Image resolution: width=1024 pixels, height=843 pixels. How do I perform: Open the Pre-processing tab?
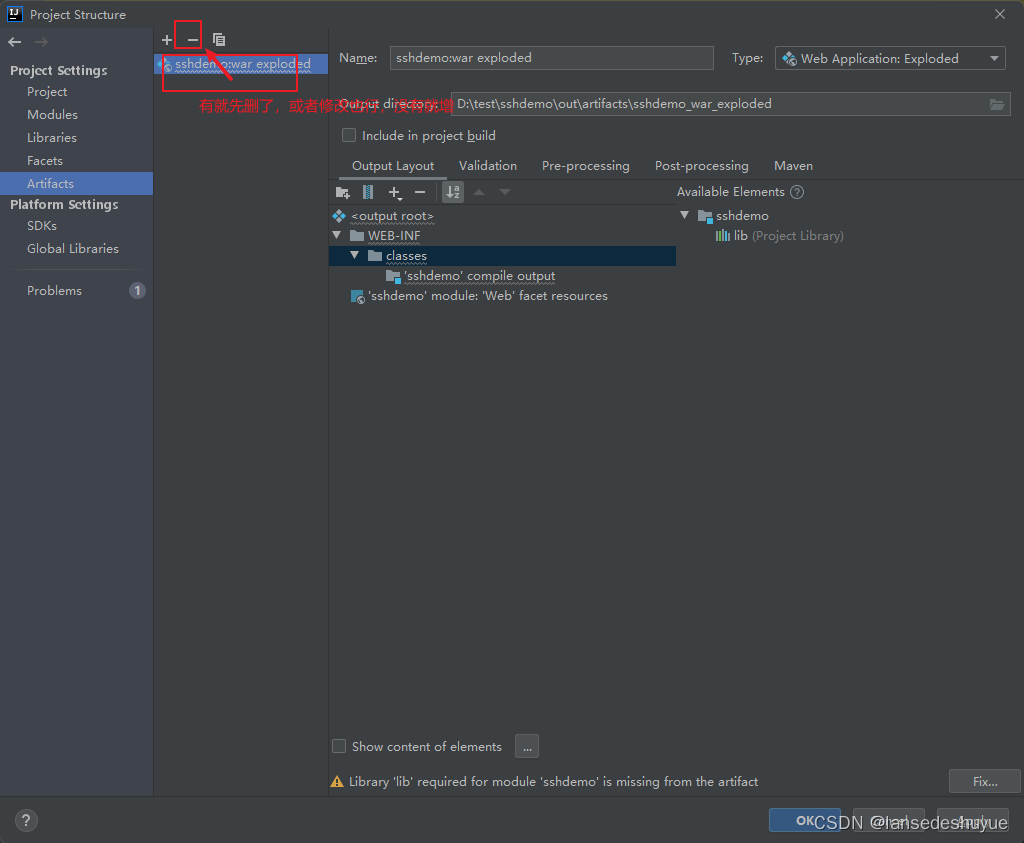tap(586, 166)
